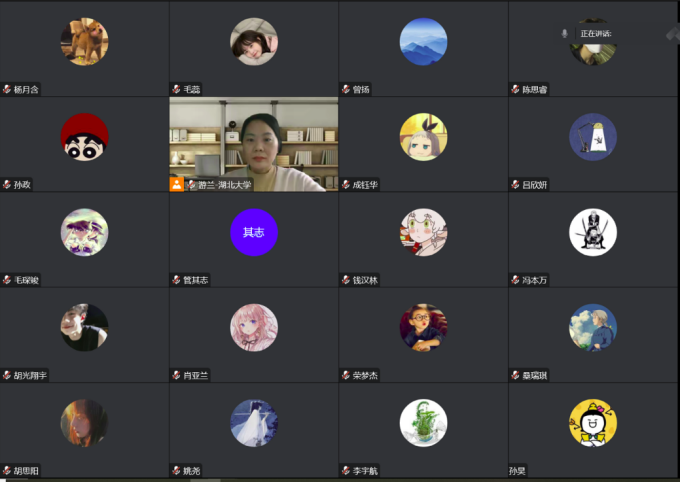Click the mountain landscape avatar of 曾扬
Screen dimensions: 681x483
tap(423, 42)
